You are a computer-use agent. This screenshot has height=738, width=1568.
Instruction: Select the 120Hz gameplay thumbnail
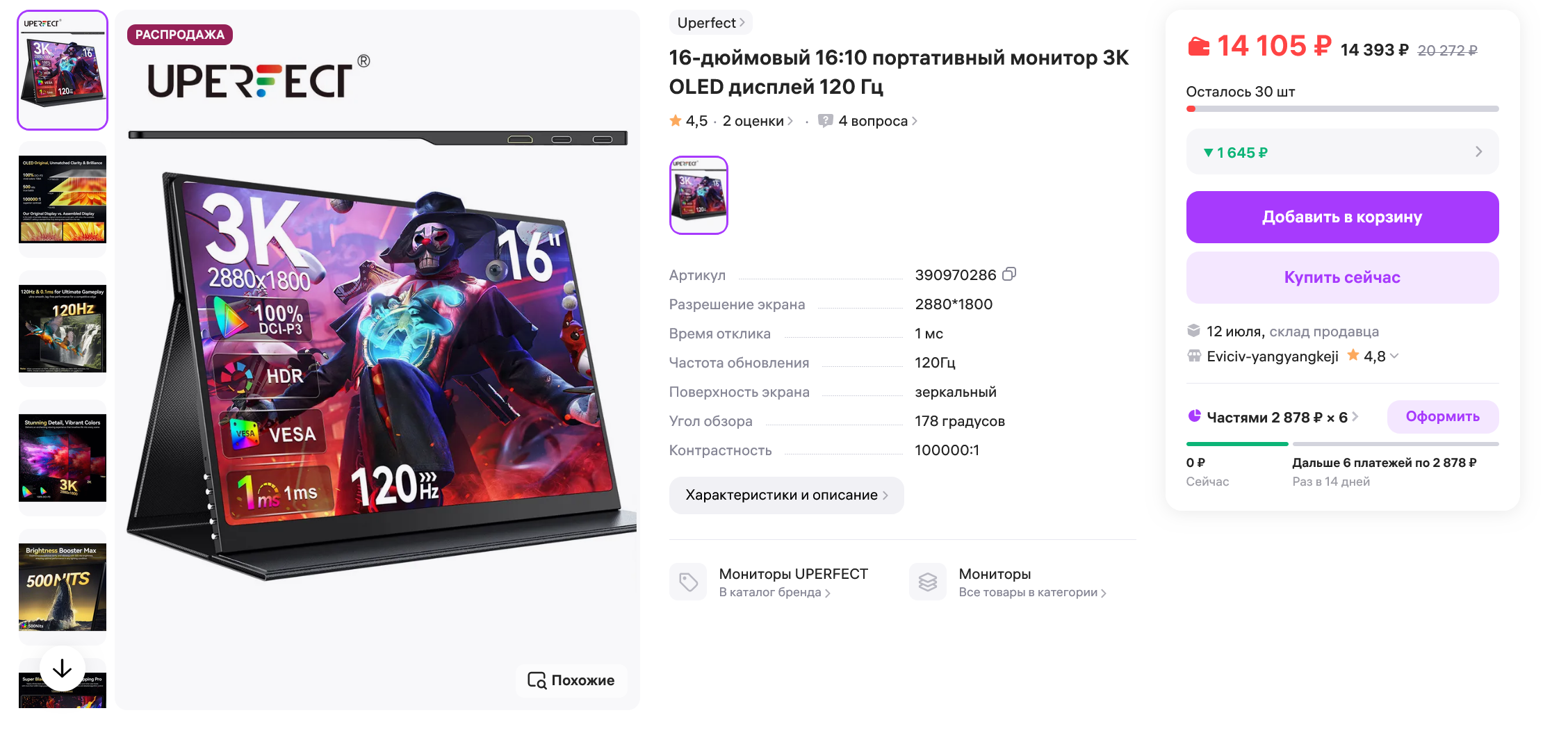click(63, 329)
